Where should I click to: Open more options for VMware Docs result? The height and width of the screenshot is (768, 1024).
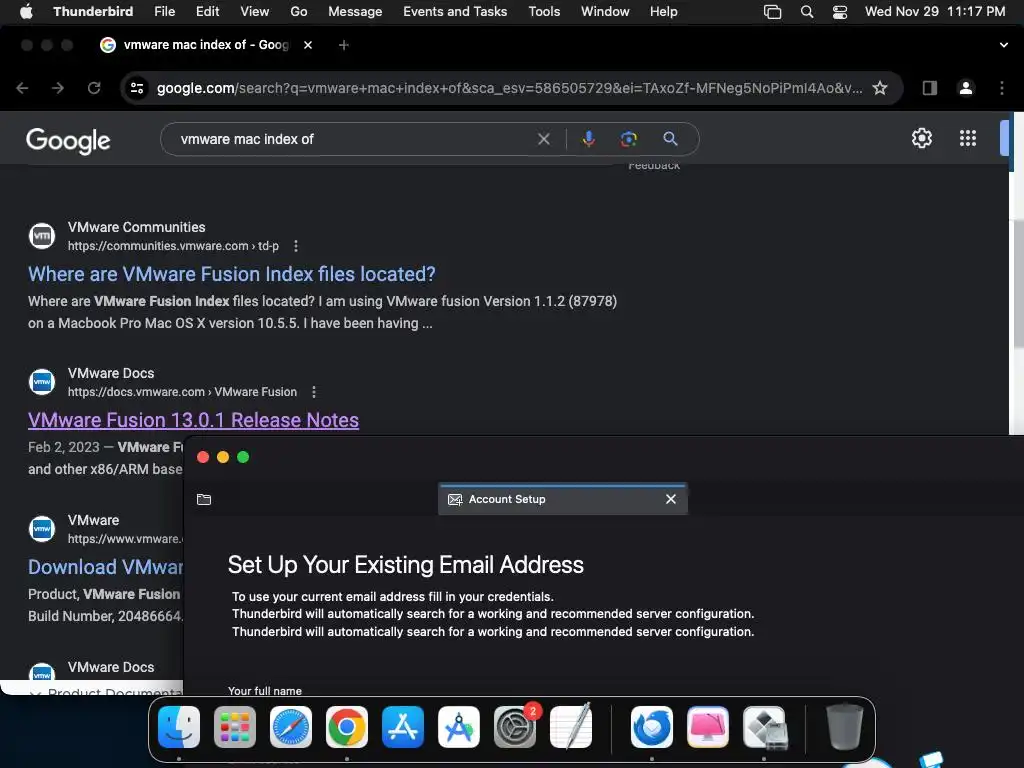(313, 392)
